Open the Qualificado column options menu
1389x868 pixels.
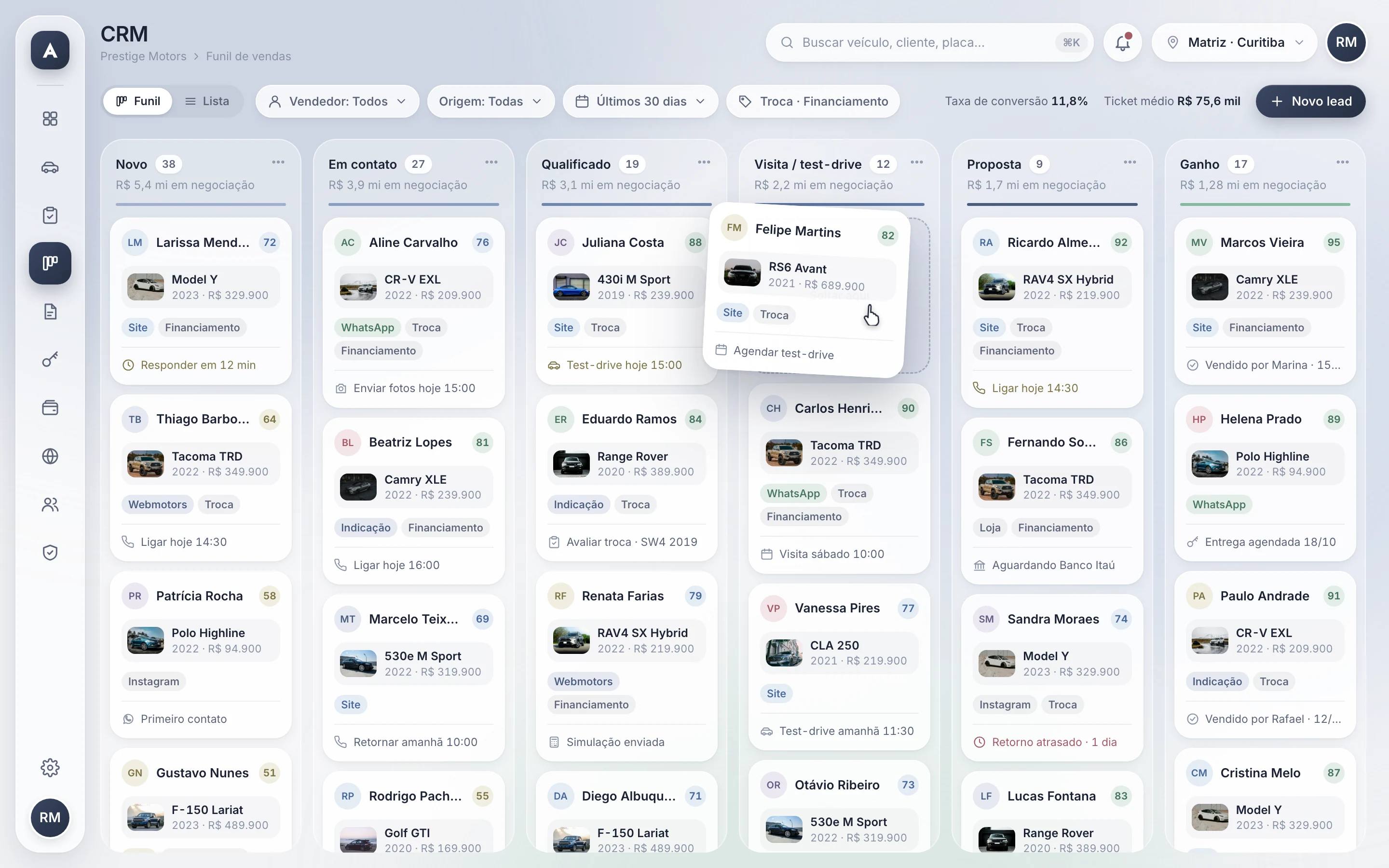[704, 163]
